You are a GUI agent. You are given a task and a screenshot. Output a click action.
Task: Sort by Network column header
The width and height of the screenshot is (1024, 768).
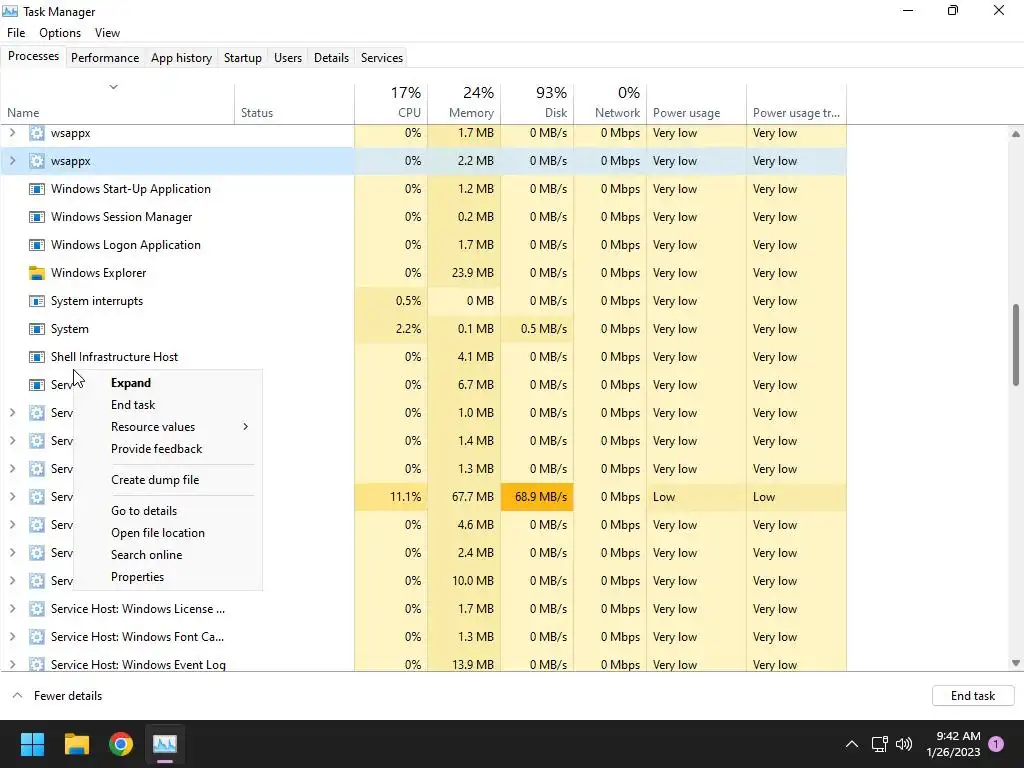click(610, 103)
